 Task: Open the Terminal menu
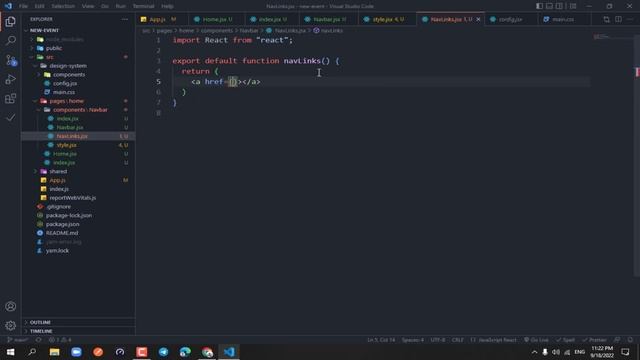click(143, 6)
